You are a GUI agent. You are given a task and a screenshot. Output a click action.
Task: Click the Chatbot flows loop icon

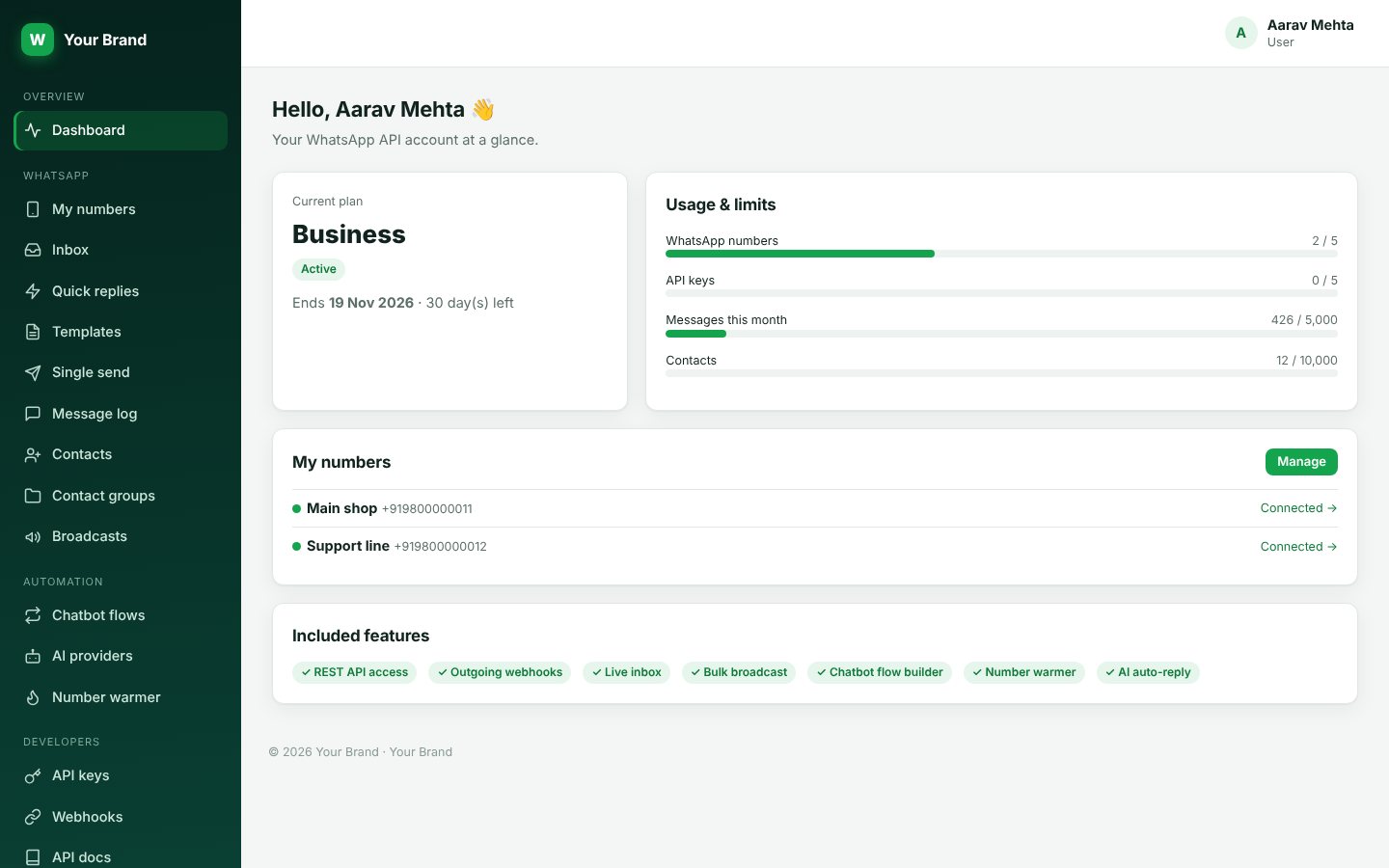pyautogui.click(x=33, y=615)
